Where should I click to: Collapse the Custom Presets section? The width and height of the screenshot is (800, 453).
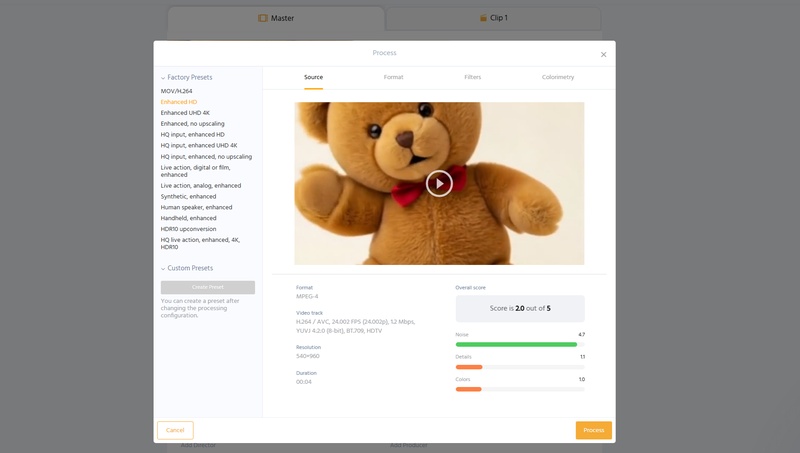click(163, 268)
